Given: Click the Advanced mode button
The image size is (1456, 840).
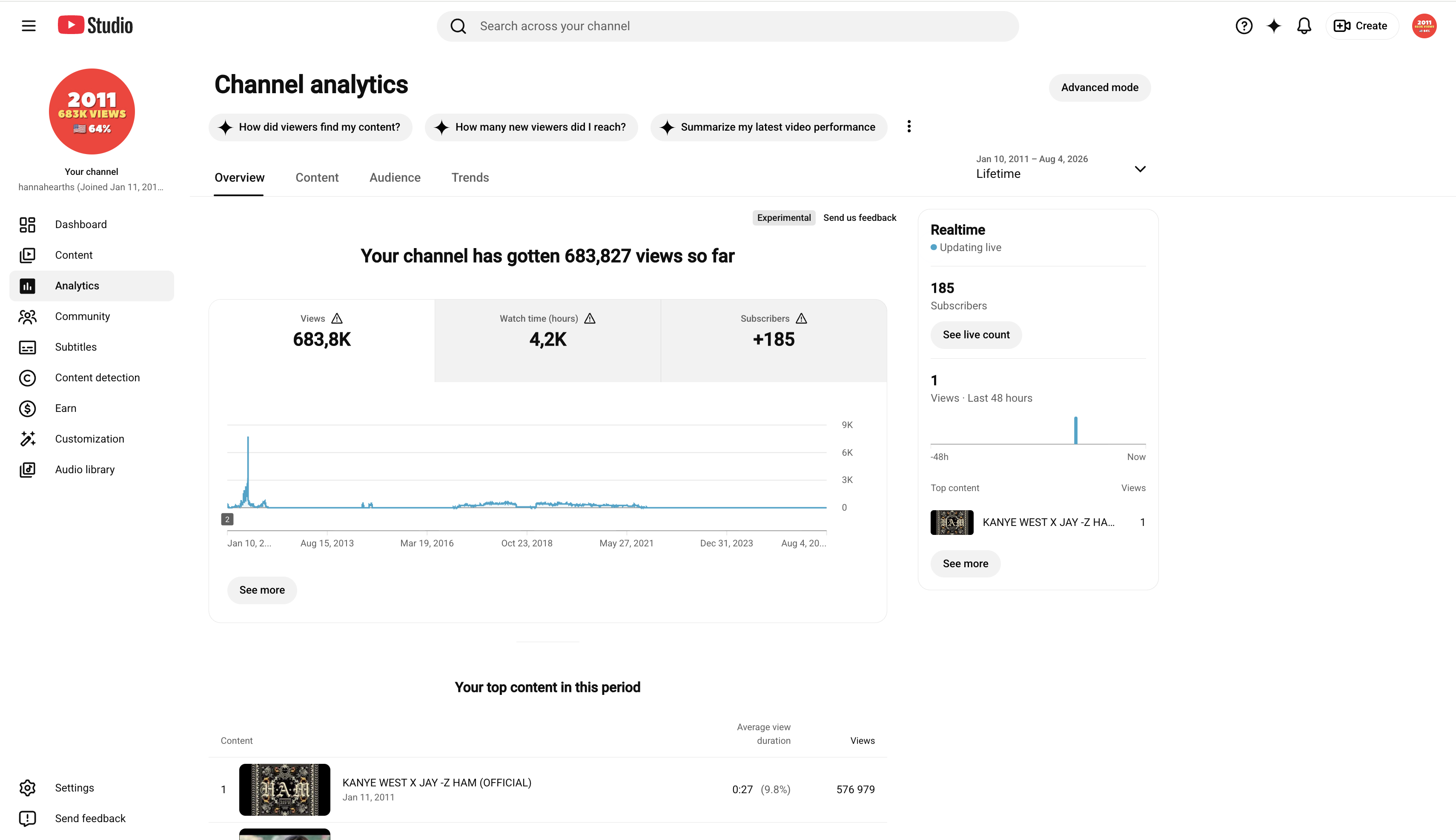Looking at the screenshot, I should [1099, 88].
